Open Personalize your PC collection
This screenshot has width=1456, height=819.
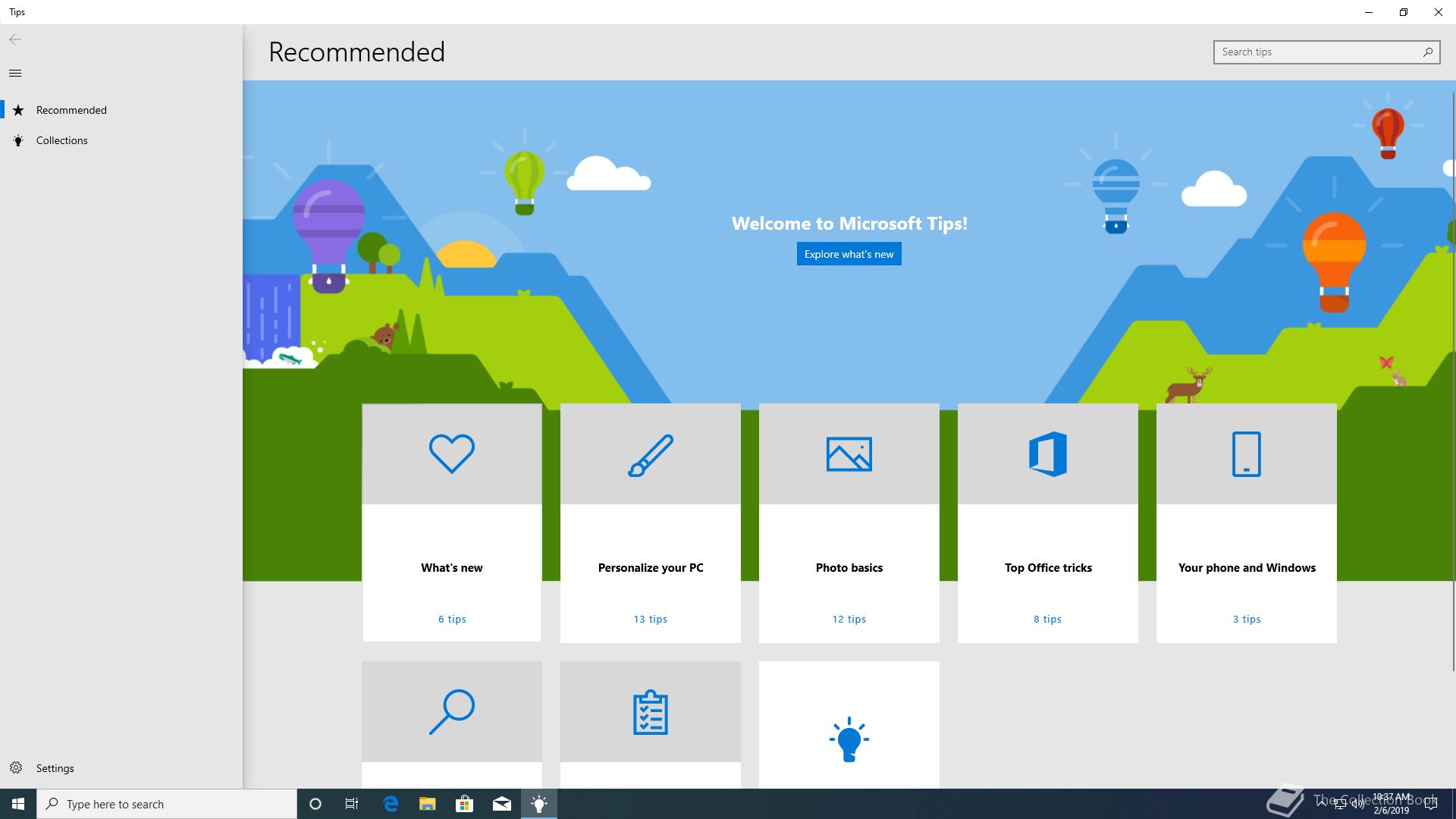tap(651, 523)
